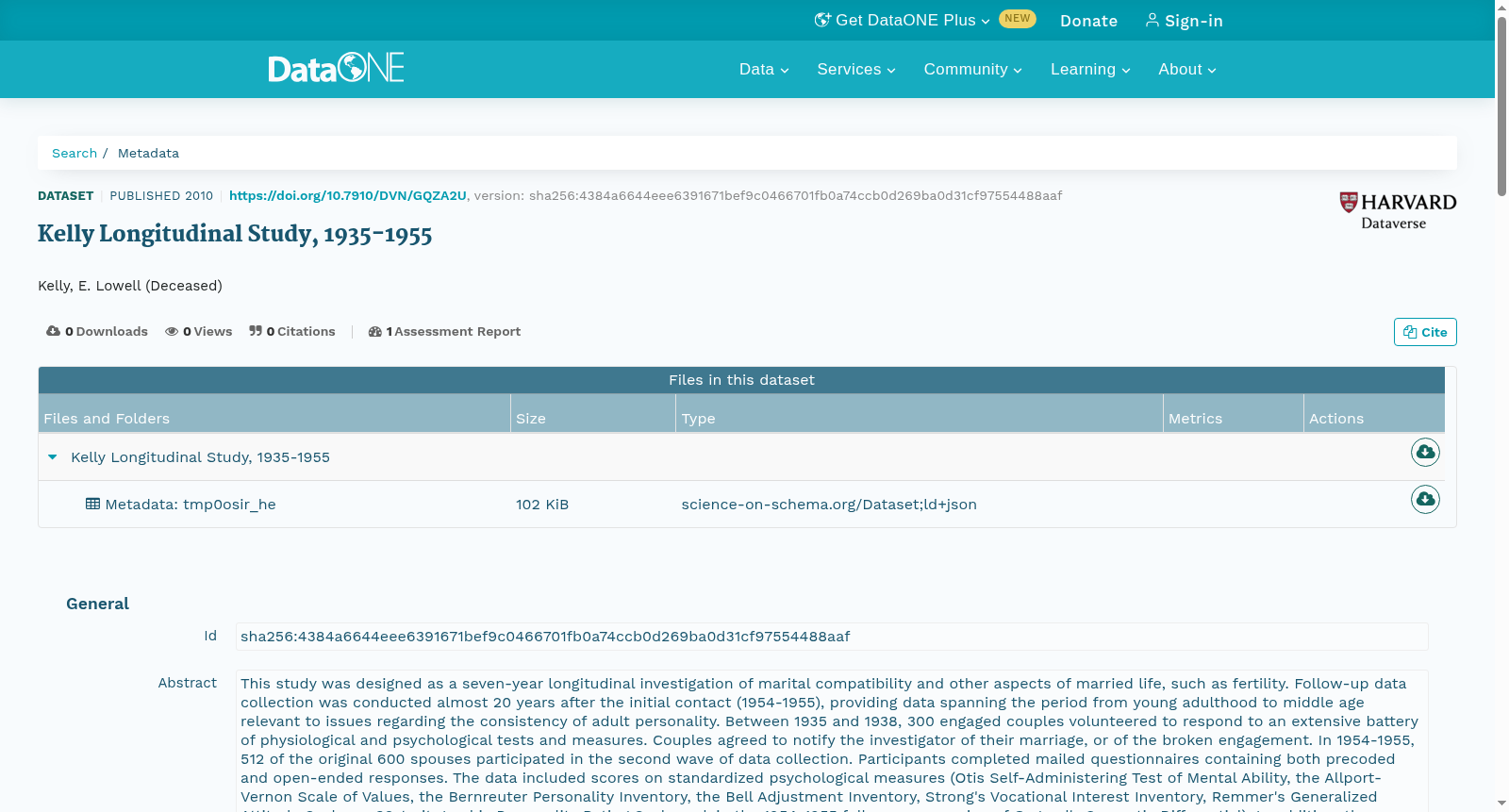Open the 1 Assessment Report
This screenshot has width=1509, height=812.
coord(444,331)
